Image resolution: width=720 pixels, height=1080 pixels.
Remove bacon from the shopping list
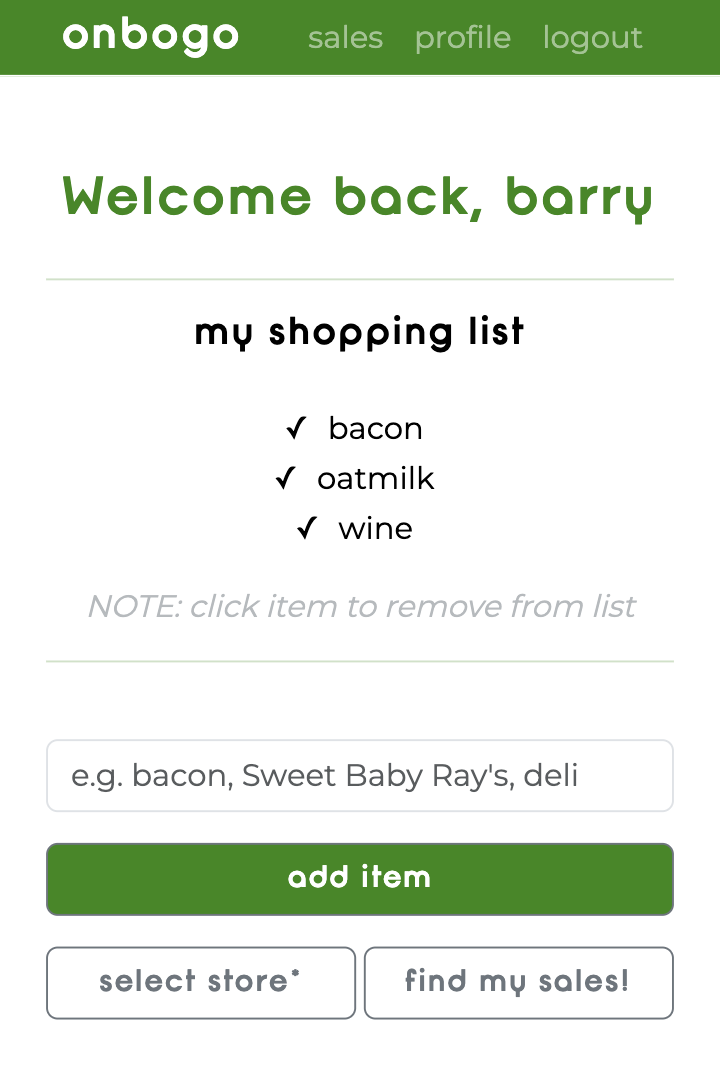375,429
